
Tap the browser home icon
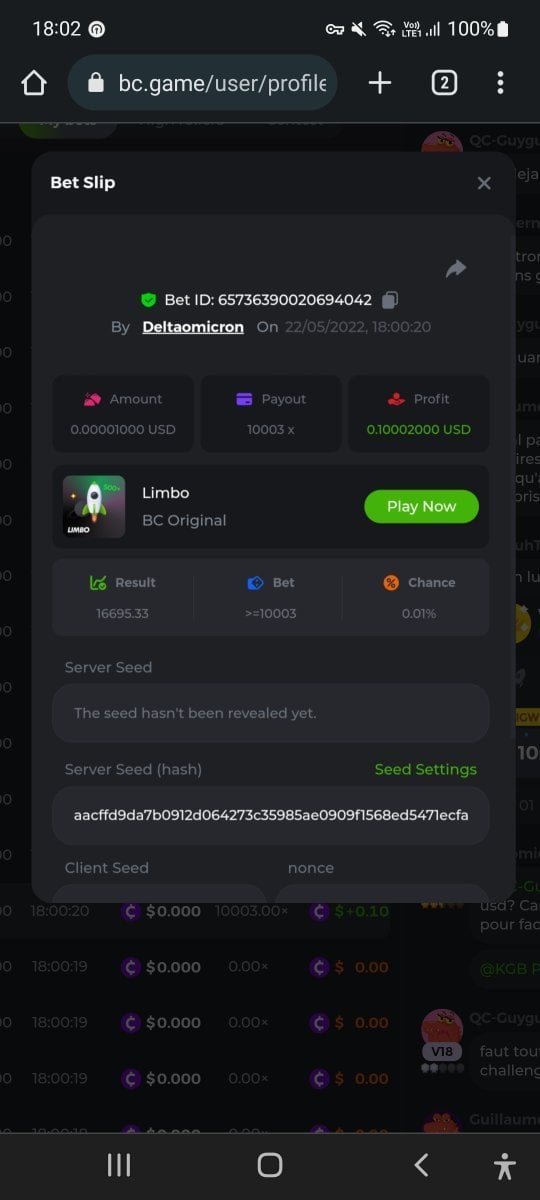[34, 83]
